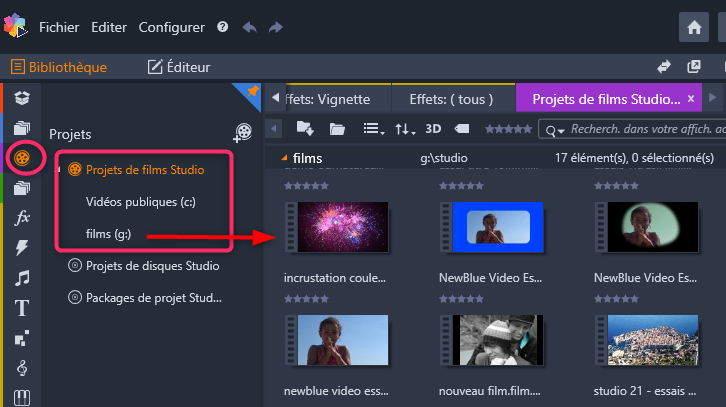This screenshot has height=407, width=726.
Task: Click the redo arrow icon
Action: point(275,27)
